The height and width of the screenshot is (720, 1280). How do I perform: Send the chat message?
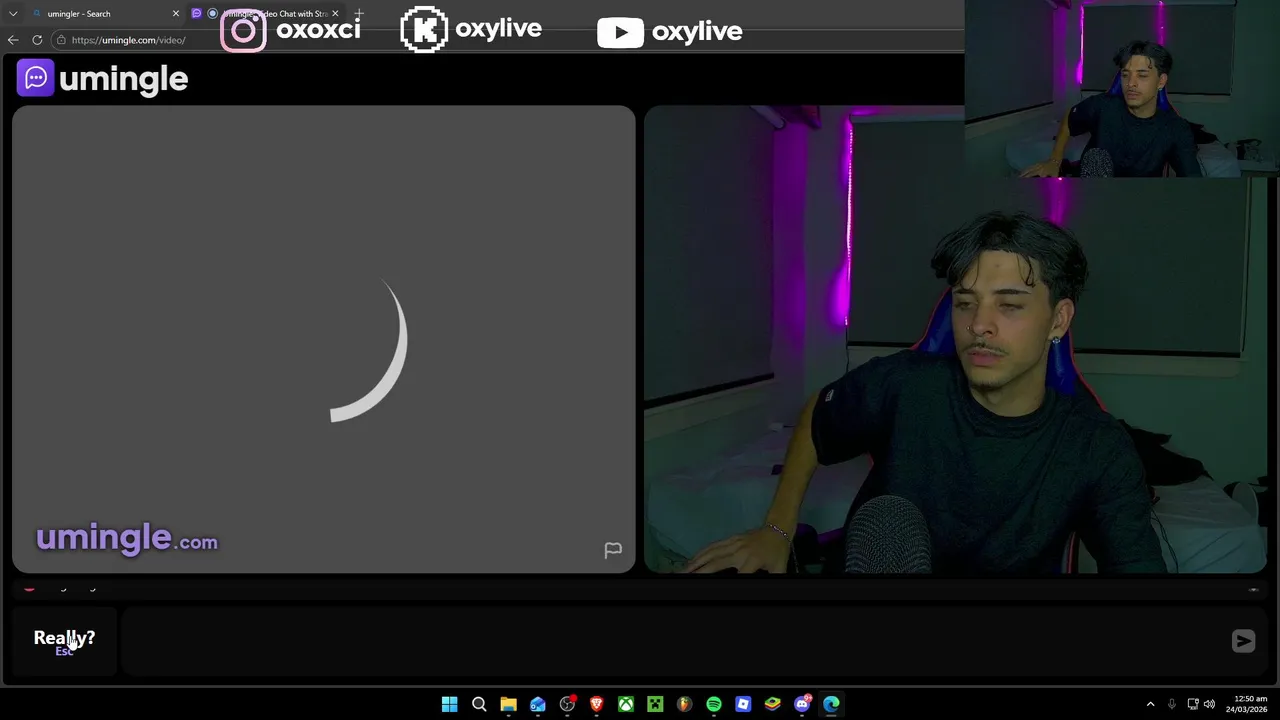[1243, 641]
